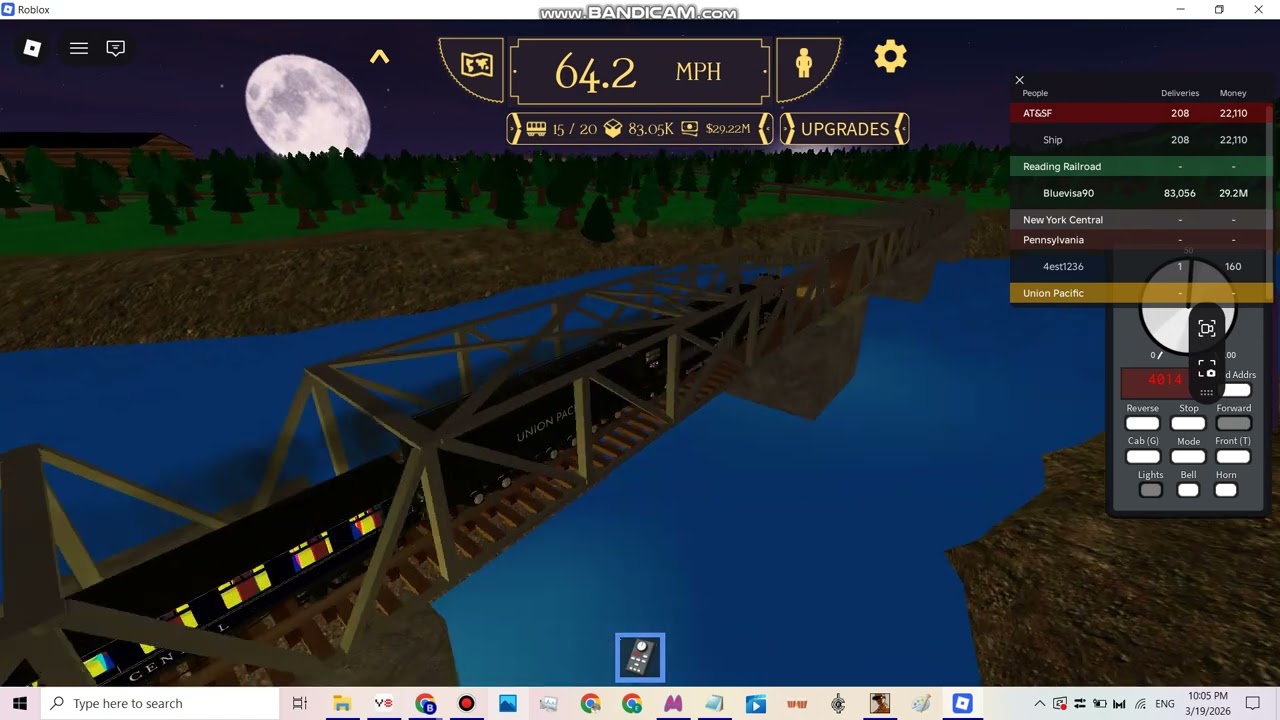This screenshot has width=1280, height=720.
Task: Open File Explorer from the taskbar
Action: pyautogui.click(x=341, y=703)
